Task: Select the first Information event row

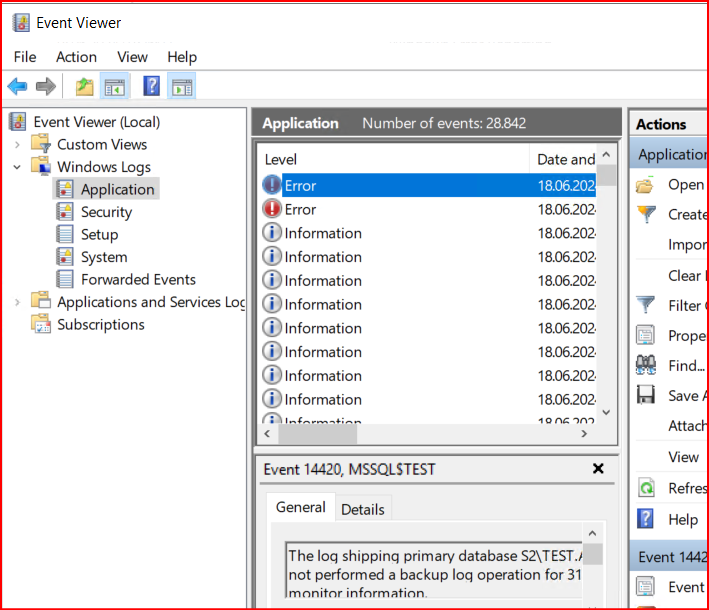Action: pos(429,233)
